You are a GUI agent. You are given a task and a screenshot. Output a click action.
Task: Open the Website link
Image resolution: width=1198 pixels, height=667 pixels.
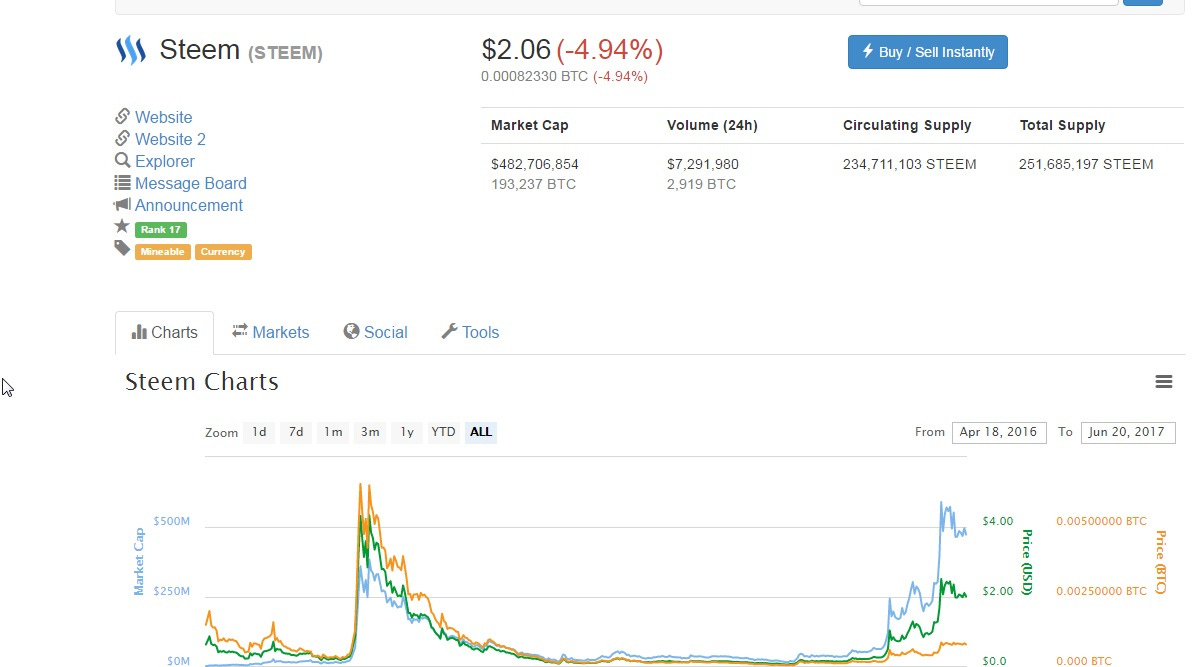click(x=164, y=117)
